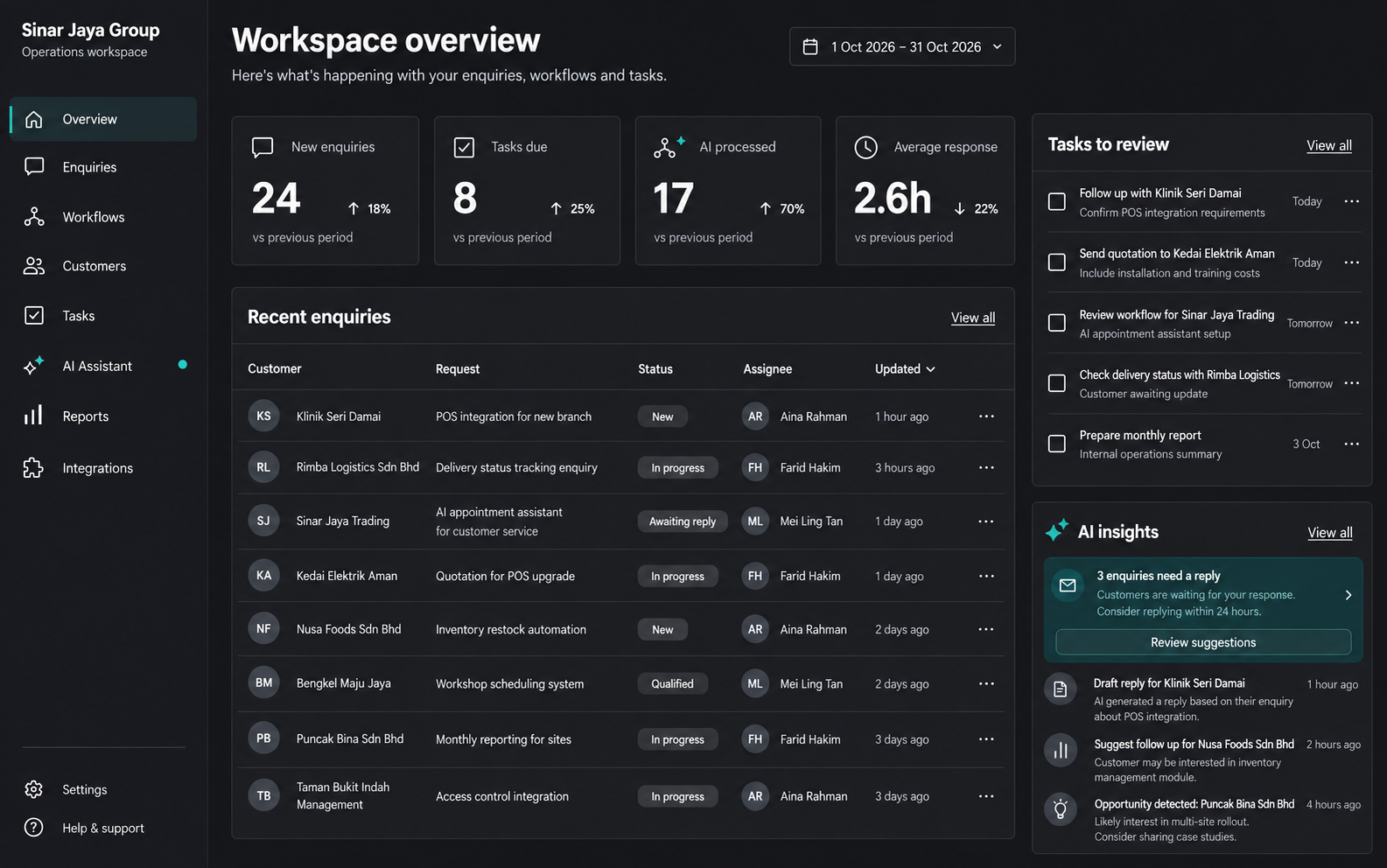Viewport: 1387px width, 868px height.
Task: Click the document icon beside Draft reply insight
Action: [x=1061, y=689]
